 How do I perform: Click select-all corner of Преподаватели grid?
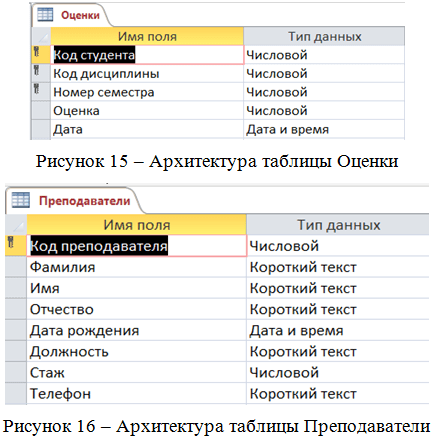coord(16,225)
